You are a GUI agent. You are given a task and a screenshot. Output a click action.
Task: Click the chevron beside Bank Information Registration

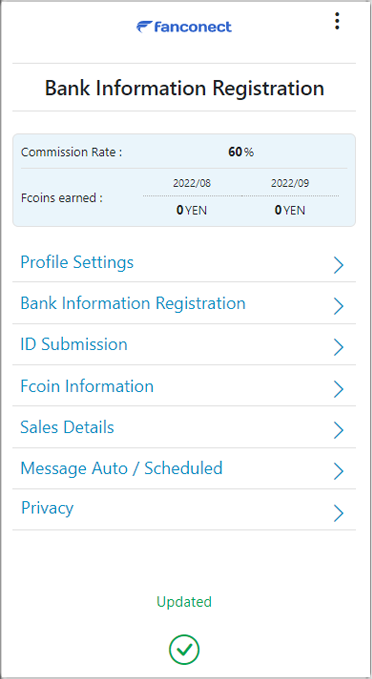(x=339, y=306)
